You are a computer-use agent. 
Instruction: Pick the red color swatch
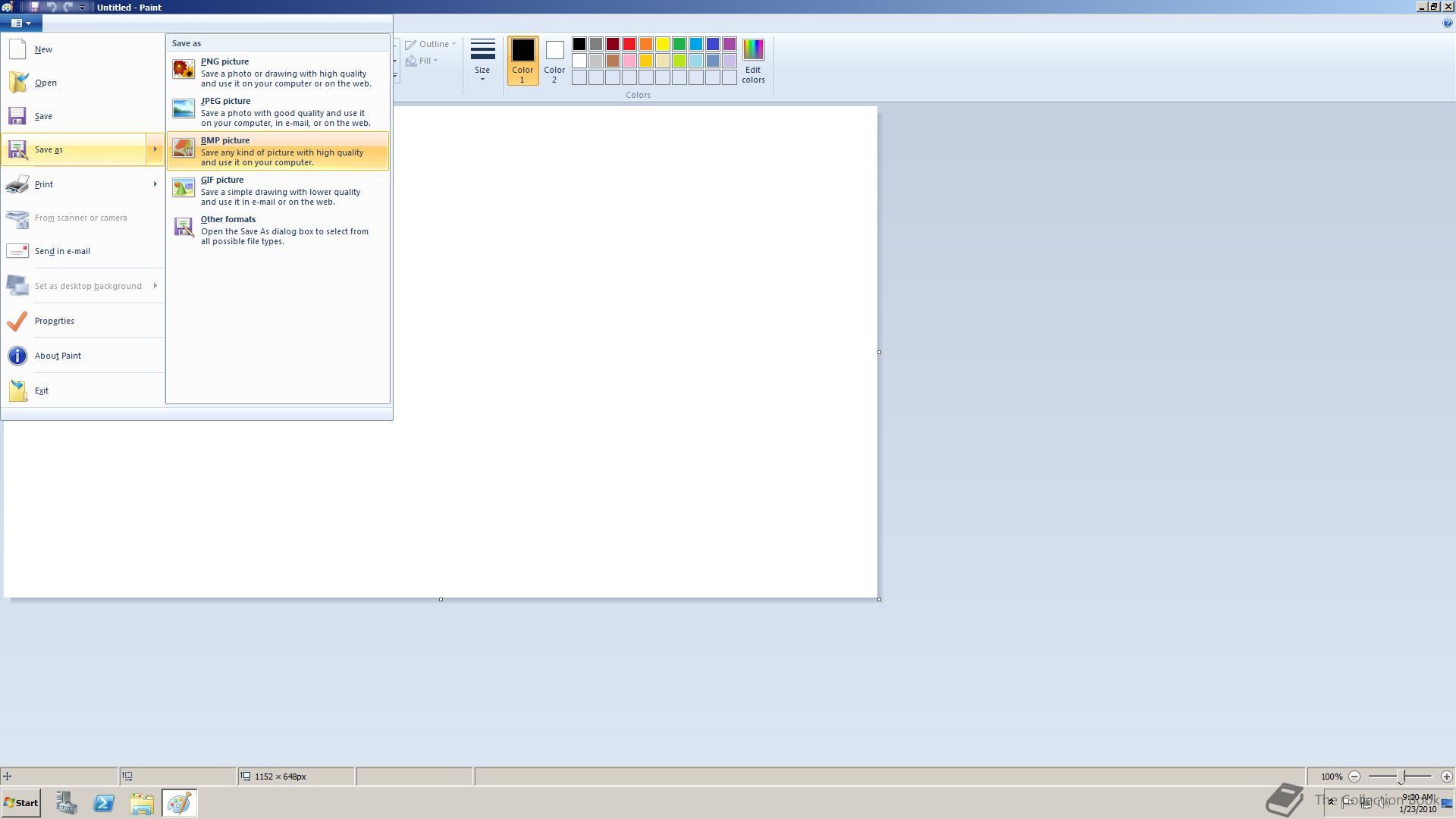click(629, 44)
